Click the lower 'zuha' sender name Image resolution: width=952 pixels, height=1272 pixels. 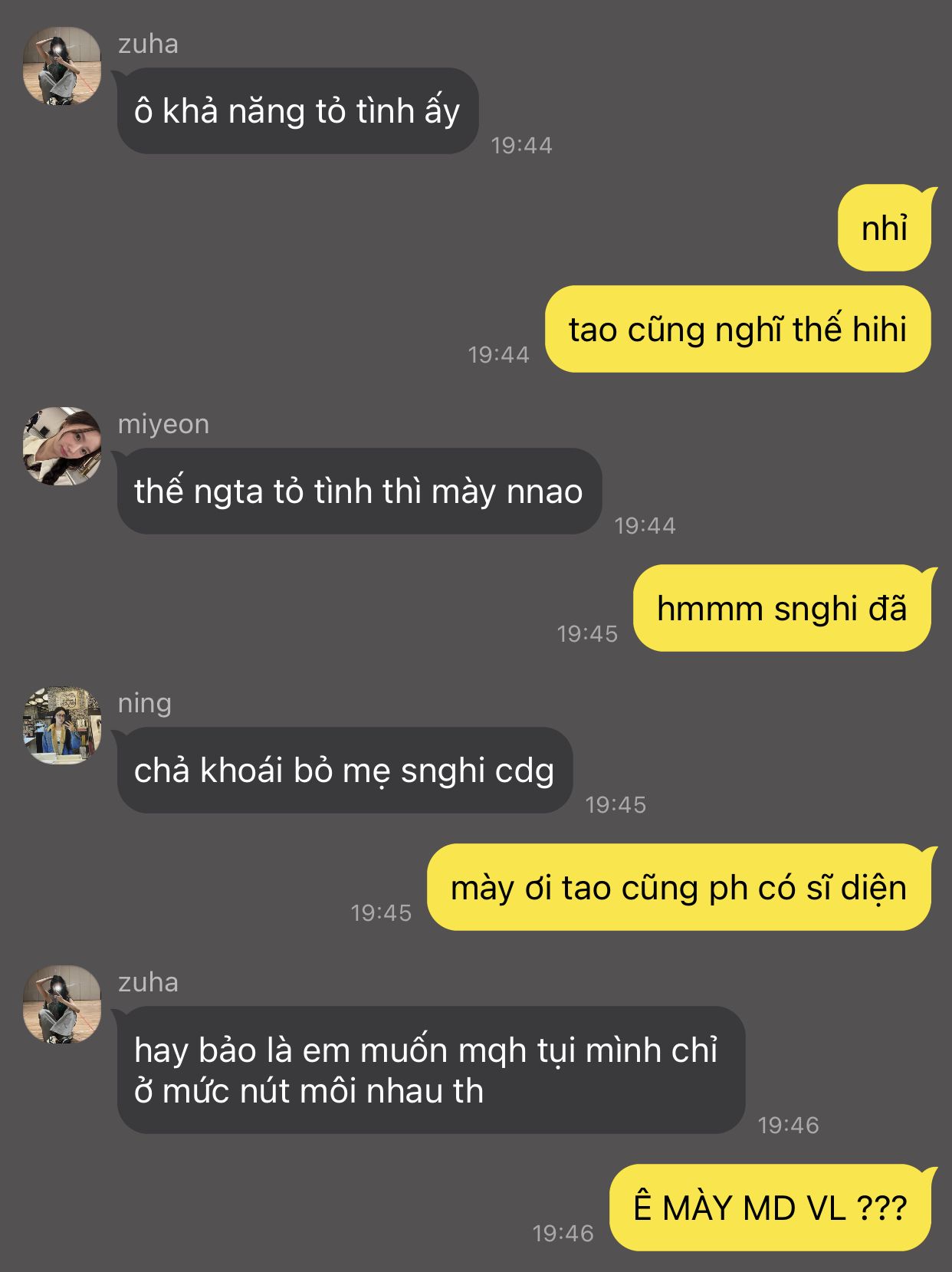[148, 982]
